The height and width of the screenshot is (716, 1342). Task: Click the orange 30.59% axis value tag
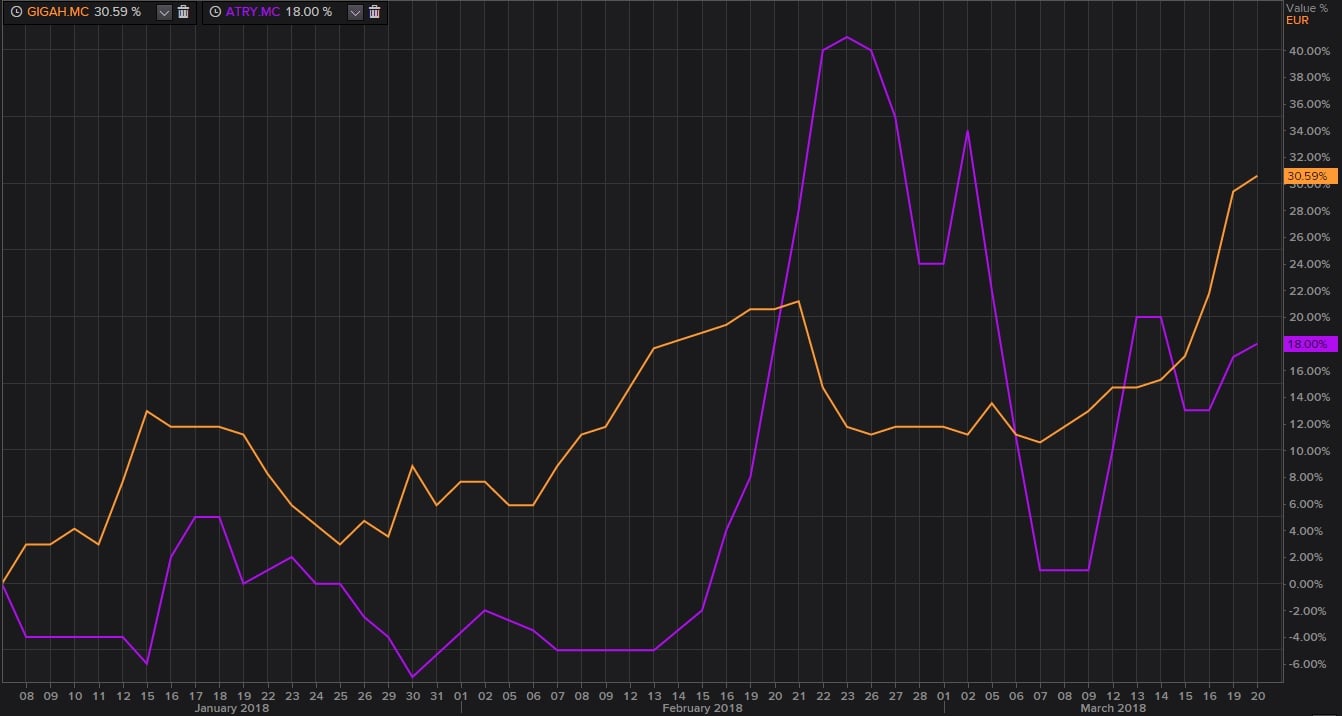click(x=1309, y=176)
